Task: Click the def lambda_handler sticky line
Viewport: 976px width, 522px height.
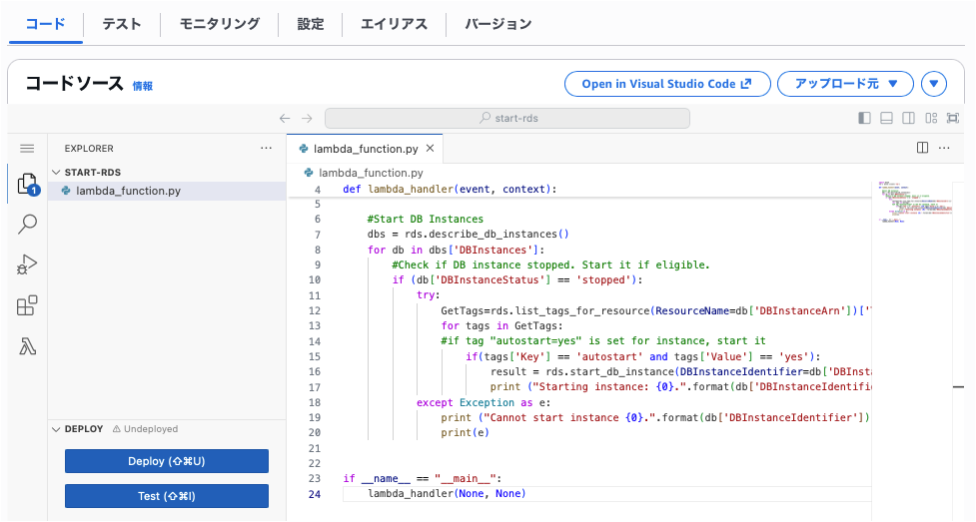Action: pos(450,189)
